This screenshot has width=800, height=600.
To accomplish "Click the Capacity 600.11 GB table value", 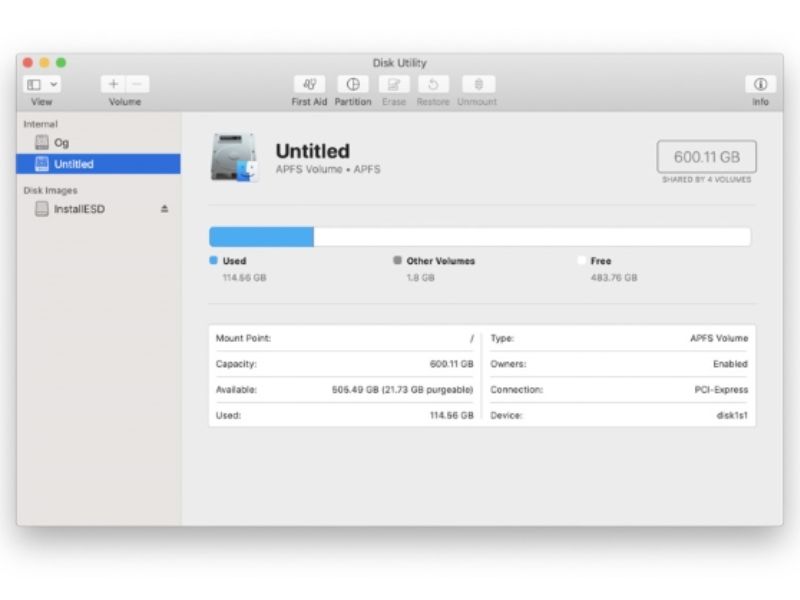I will [x=452, y=364].
